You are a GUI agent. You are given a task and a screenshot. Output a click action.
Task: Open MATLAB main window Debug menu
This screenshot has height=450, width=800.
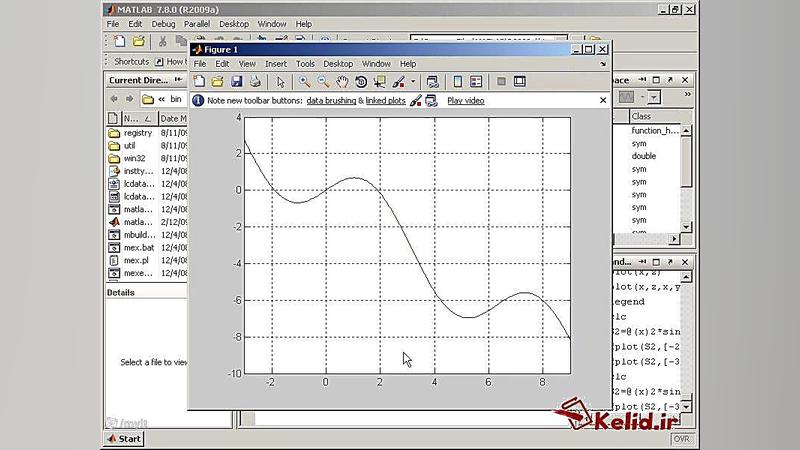click(163, 24)
